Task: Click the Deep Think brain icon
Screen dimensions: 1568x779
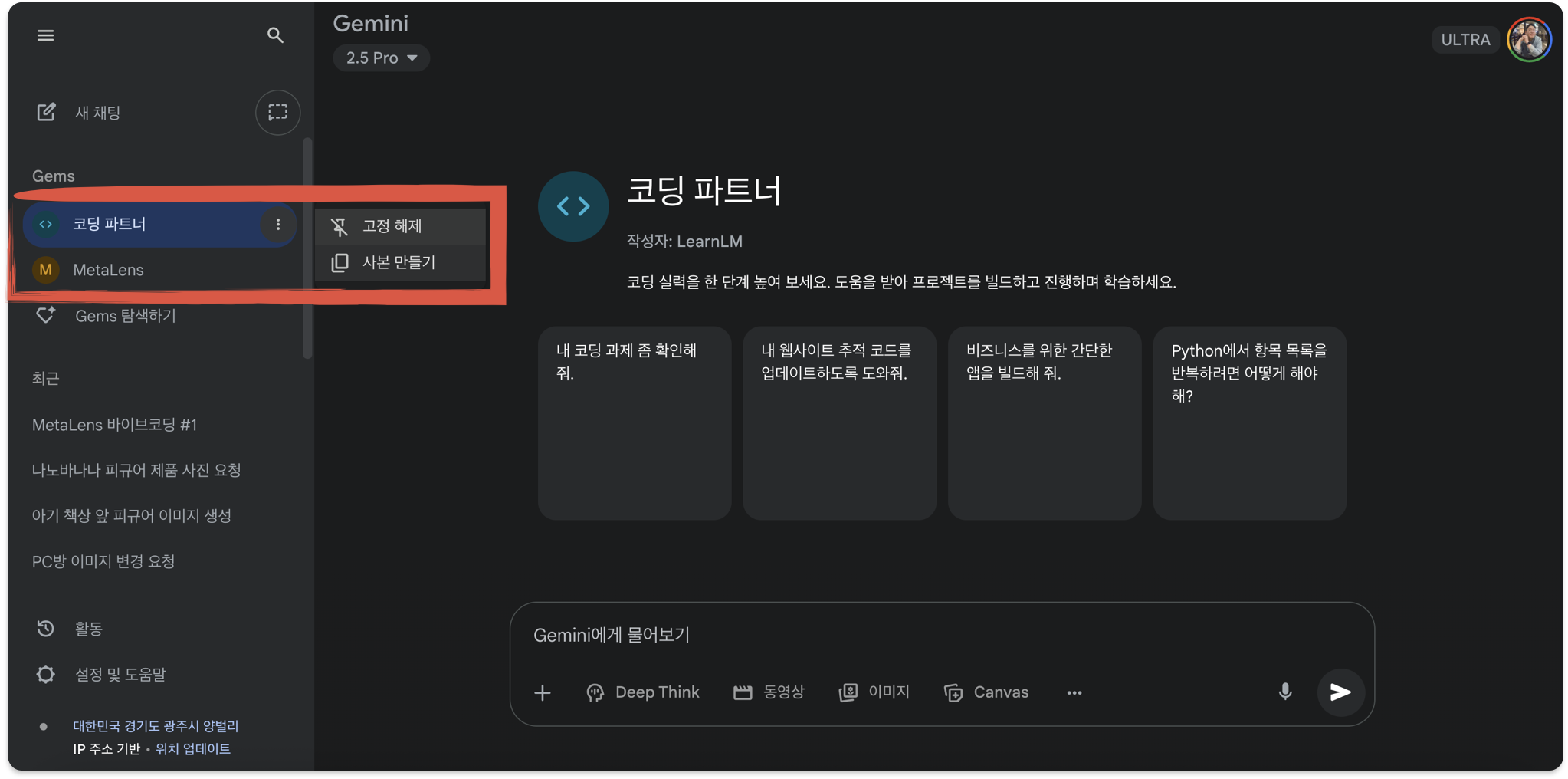Action: (x=595, y=692)
